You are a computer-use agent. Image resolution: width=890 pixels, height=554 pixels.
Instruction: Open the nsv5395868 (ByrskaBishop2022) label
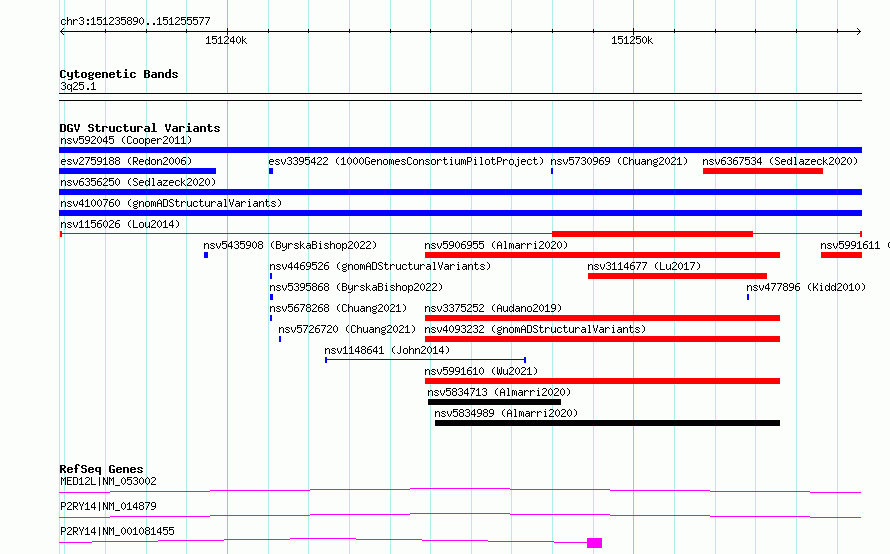coord(356,287)
